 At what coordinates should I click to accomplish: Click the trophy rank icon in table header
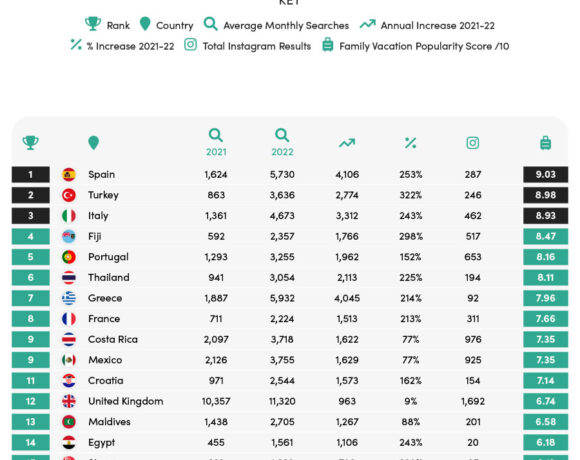coord(31,143)
